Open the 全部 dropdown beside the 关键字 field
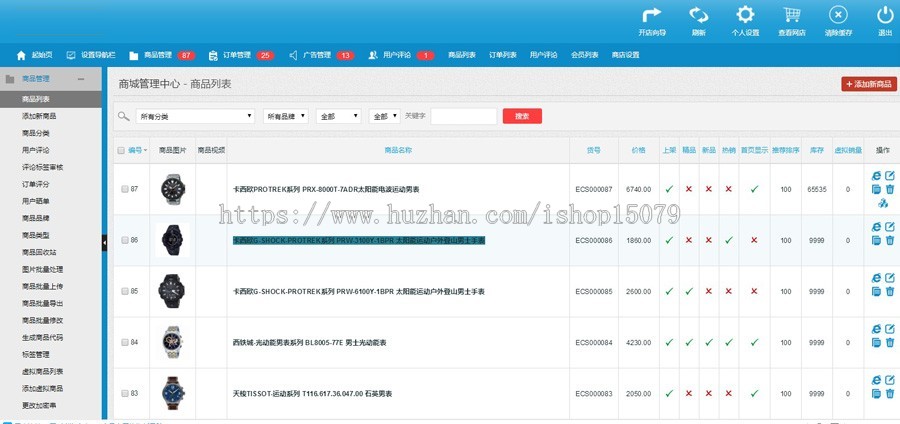This screenshot has height=424, width=900. click(385, 116)
